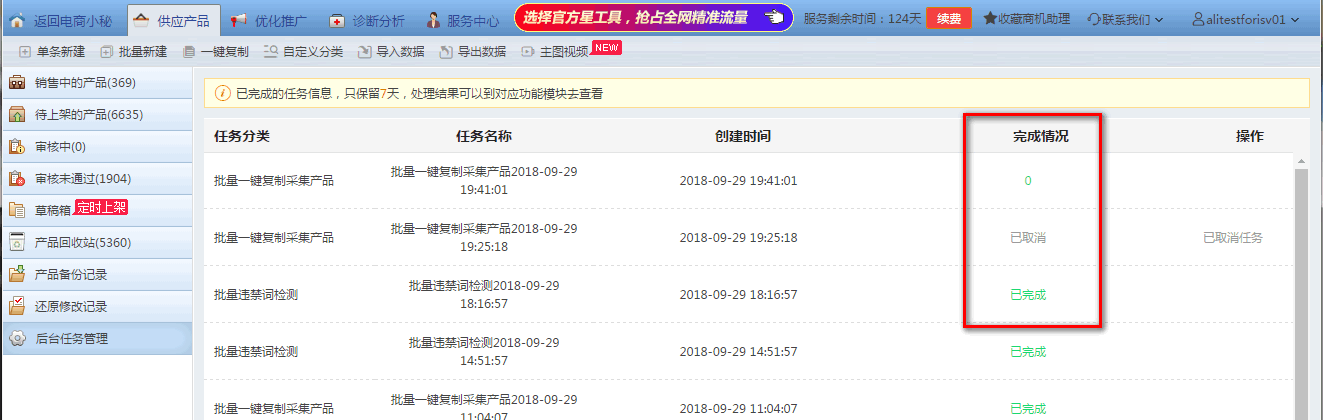The height and width of the screenshot is (420, 1323).
Task: Open 待上架的产品(6635) in the sidebar
Action: [x=96, y=115]
